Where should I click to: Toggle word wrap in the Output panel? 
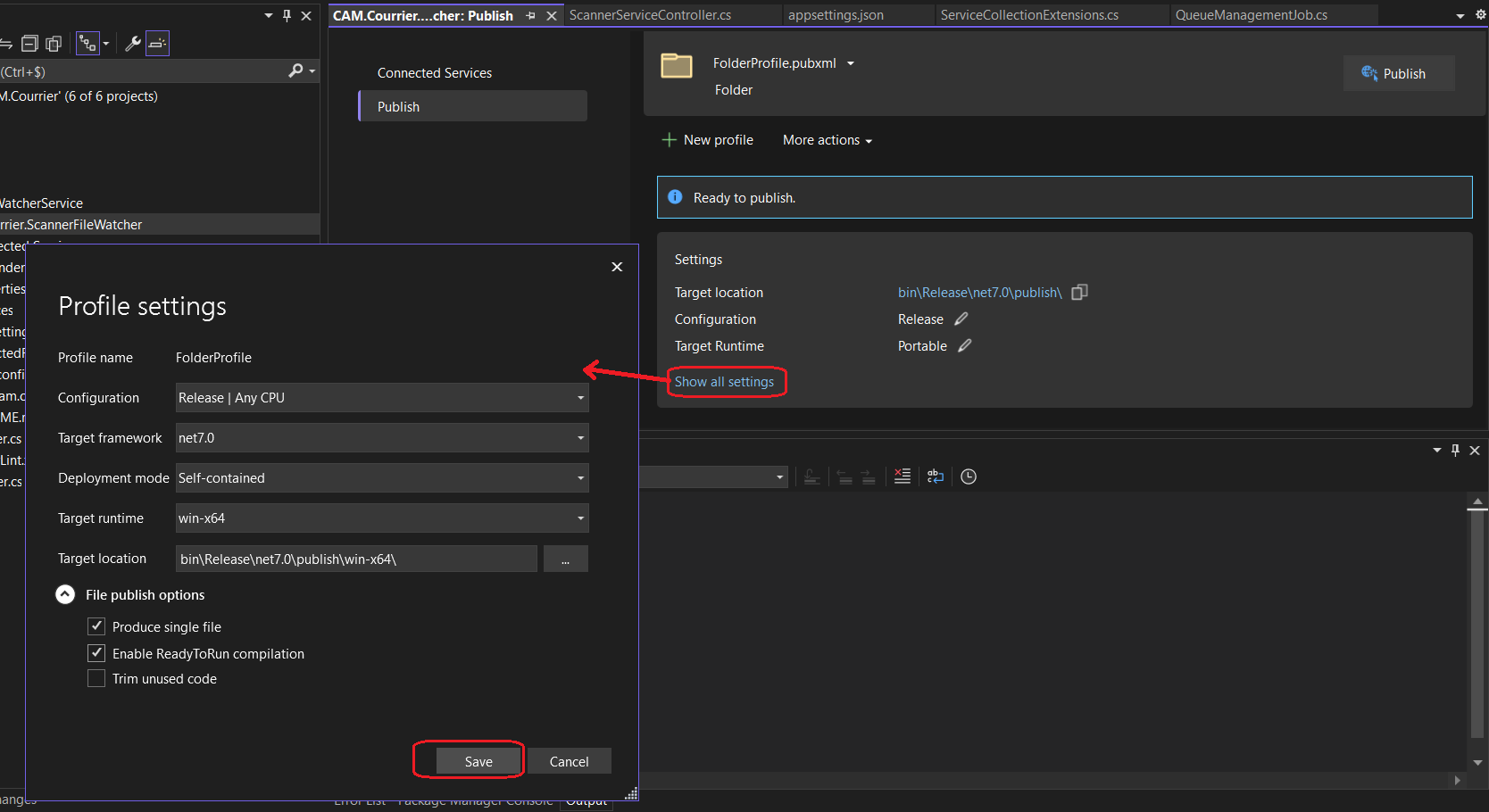pyautogui.click(x=936, y=476)
